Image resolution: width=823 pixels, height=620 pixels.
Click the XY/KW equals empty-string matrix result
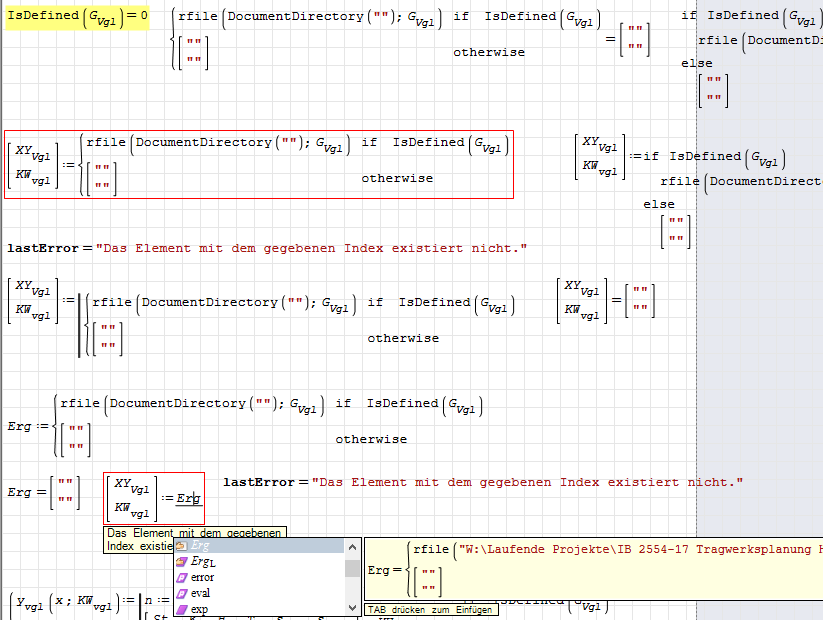(x=606, y=301)
